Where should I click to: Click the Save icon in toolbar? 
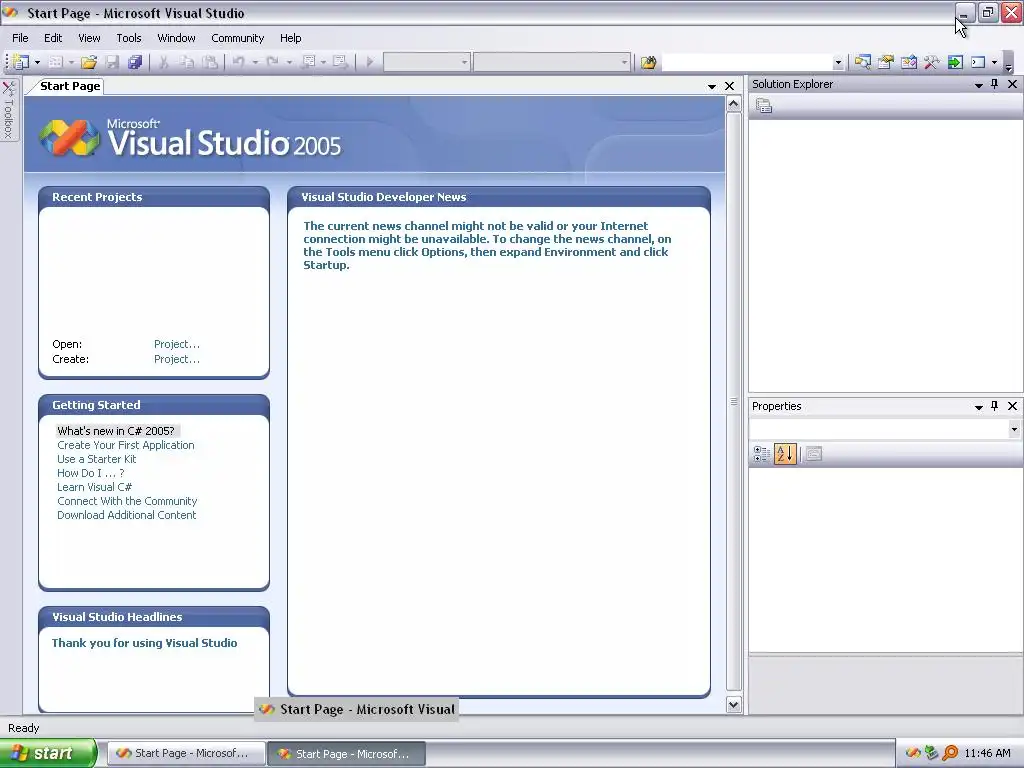click(112, 62)
